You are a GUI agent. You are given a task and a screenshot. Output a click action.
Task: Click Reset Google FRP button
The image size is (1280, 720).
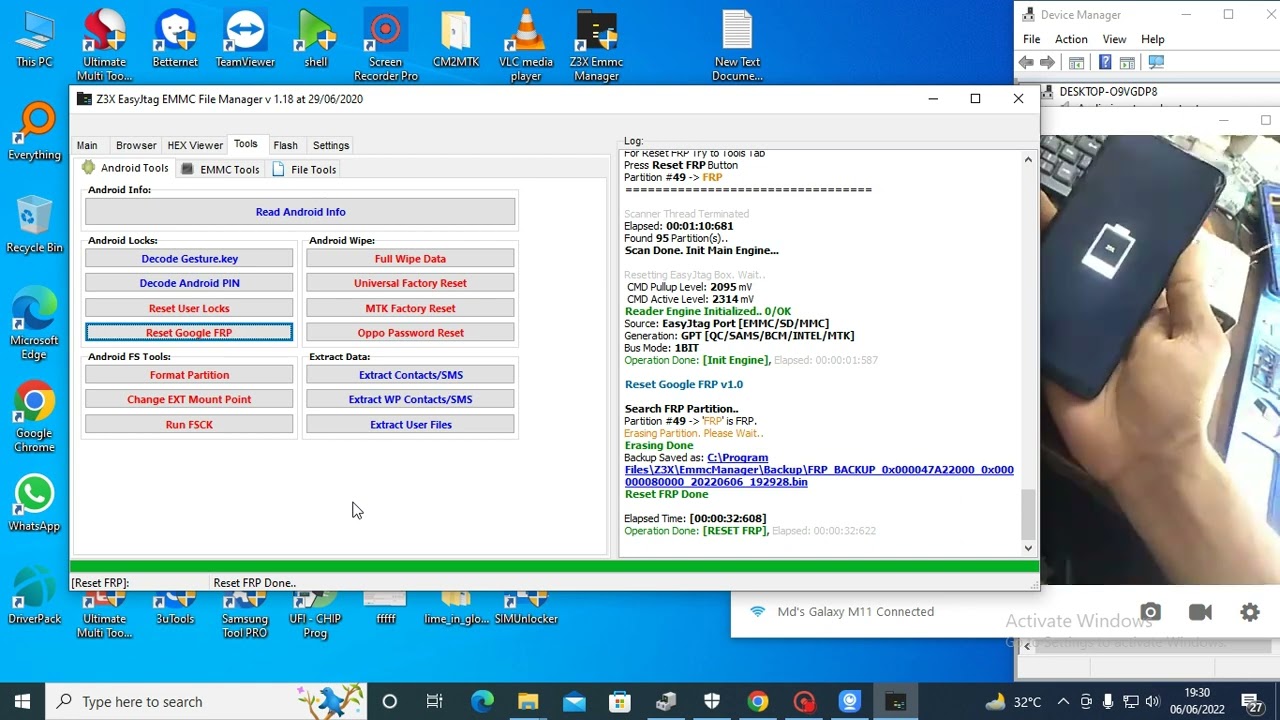click(x=189, y=333)
